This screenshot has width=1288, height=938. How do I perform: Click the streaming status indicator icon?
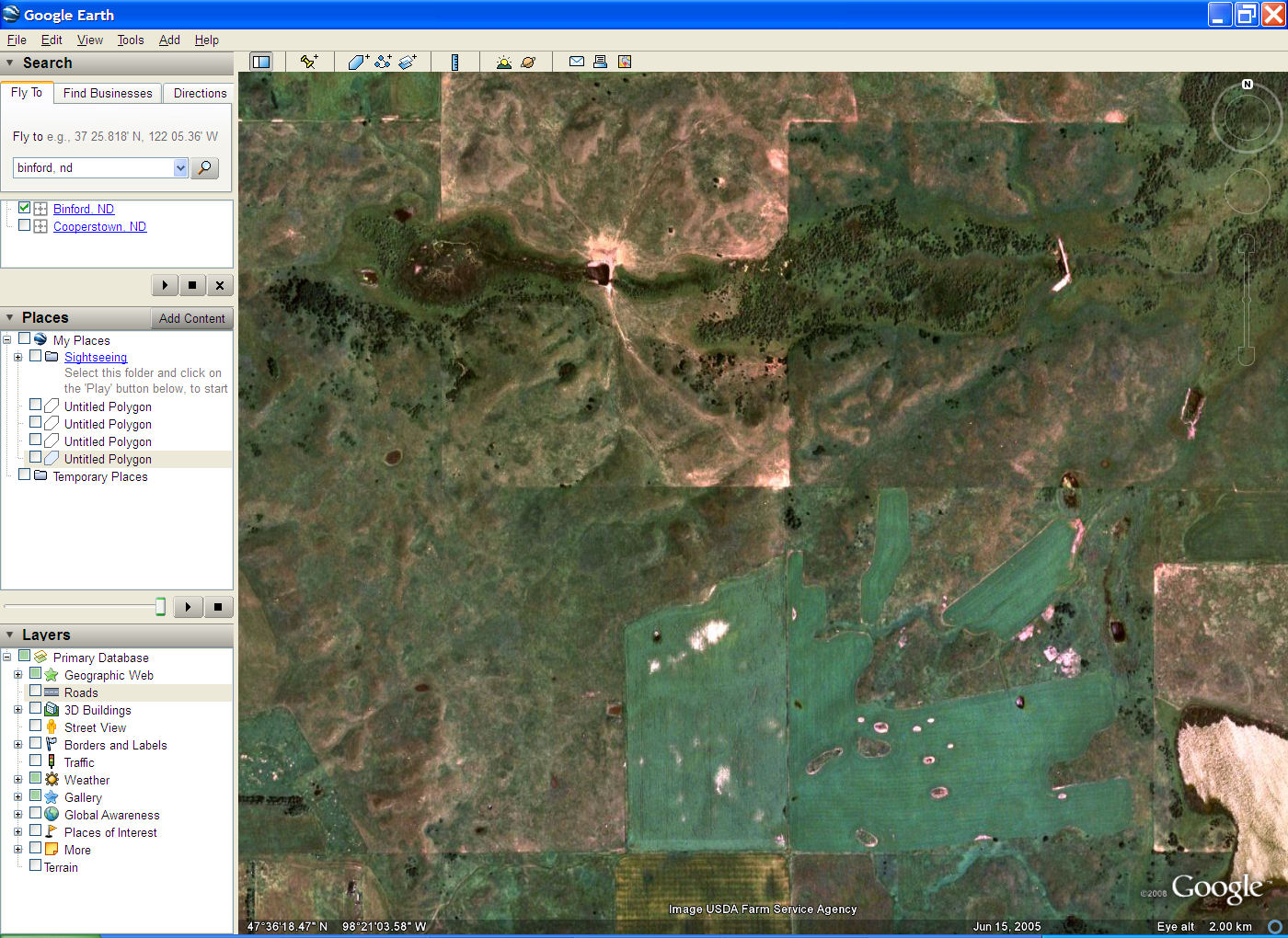pyautogui.click(x=1275, y=926)
